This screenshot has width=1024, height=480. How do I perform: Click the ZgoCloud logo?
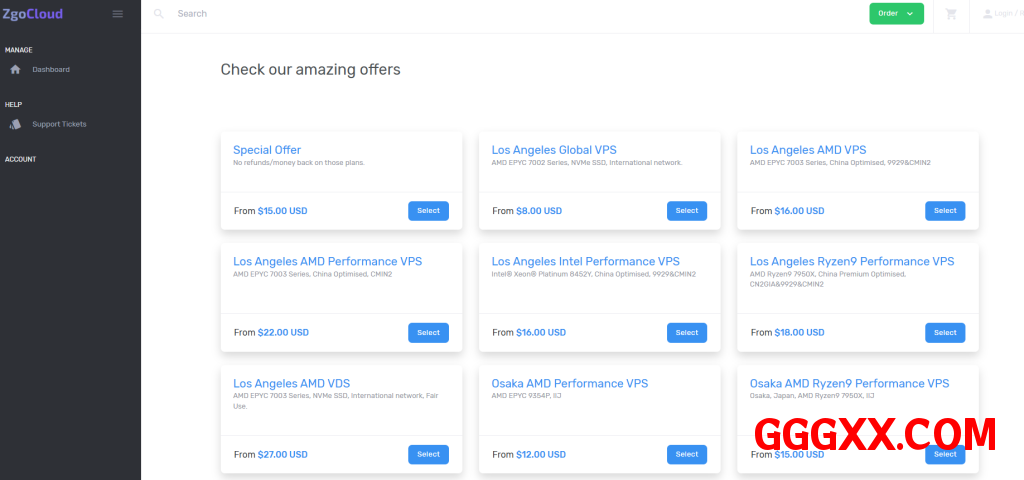click(x=33, y=14)
